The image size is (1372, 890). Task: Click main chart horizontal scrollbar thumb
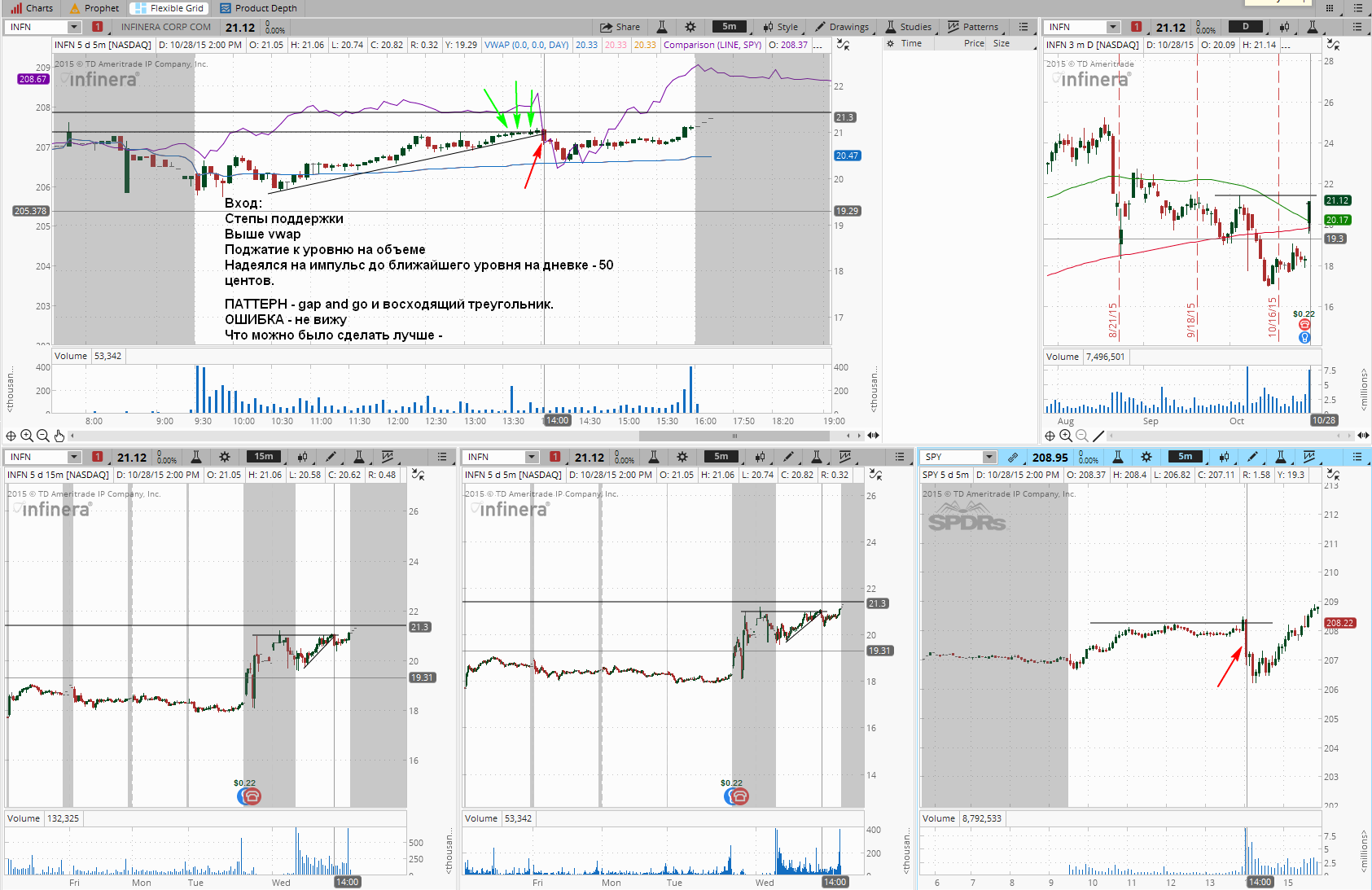(x=734, y=436)
